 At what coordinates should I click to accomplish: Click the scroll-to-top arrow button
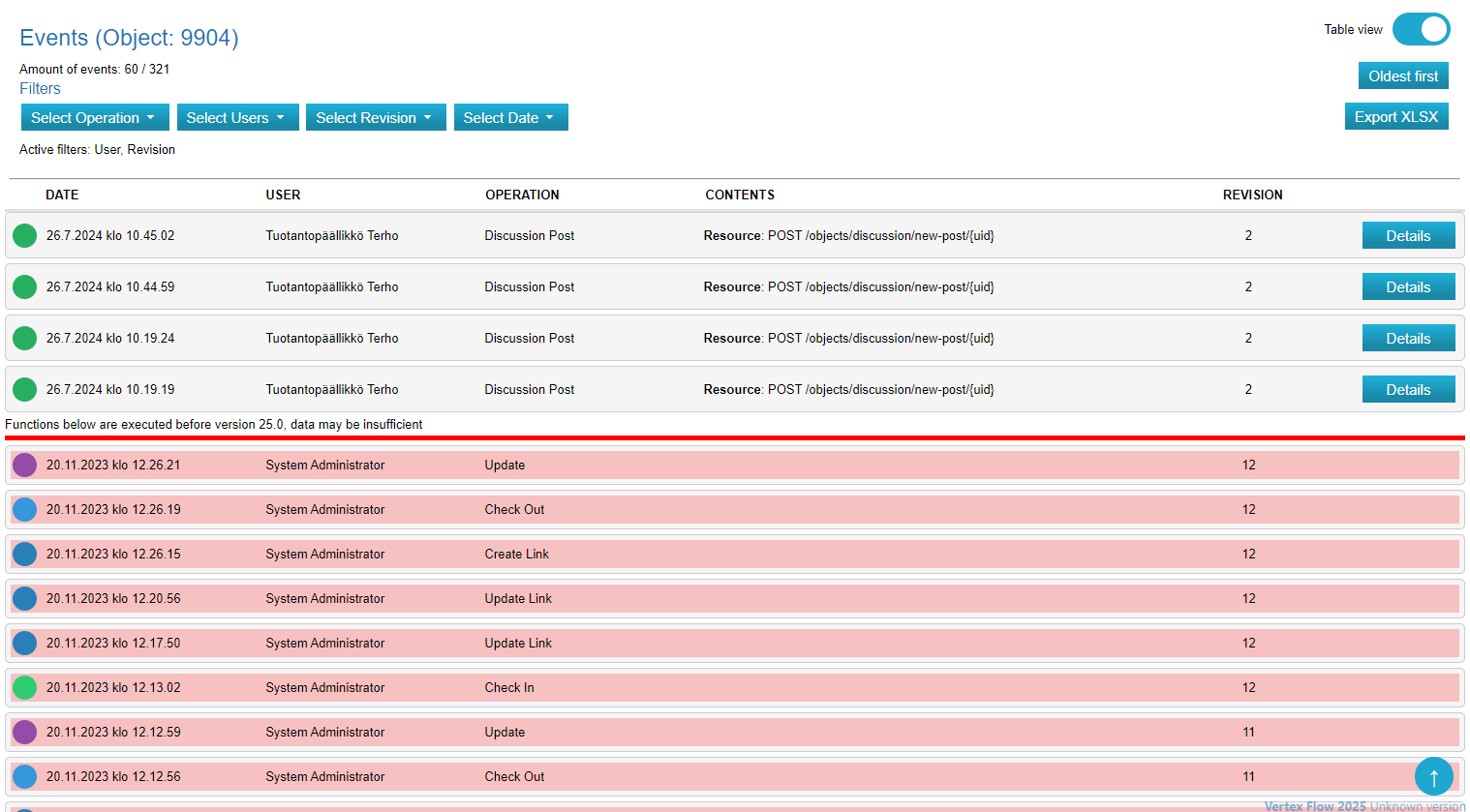pyautogui.click(x=1433, y=776)
